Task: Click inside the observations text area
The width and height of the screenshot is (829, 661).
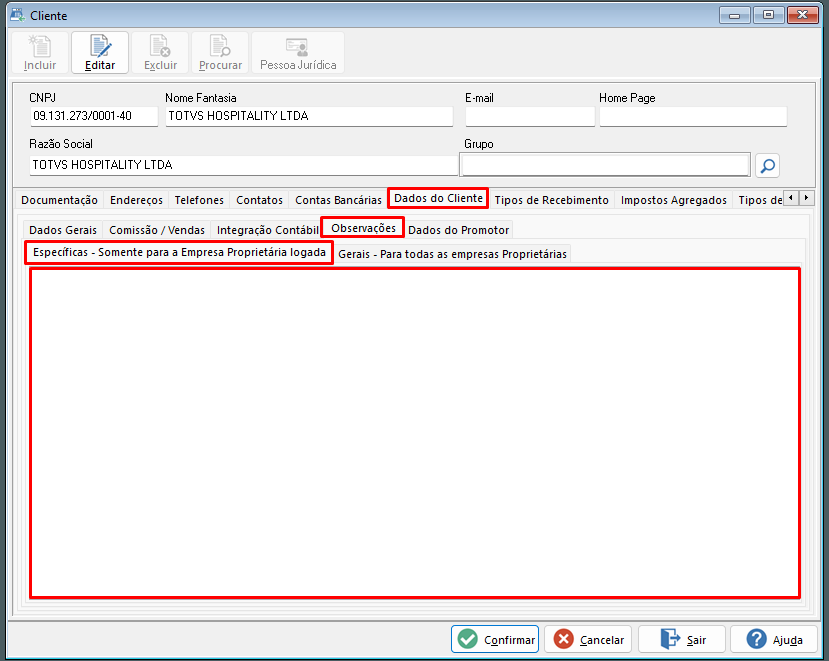Action: click(415, 433)
